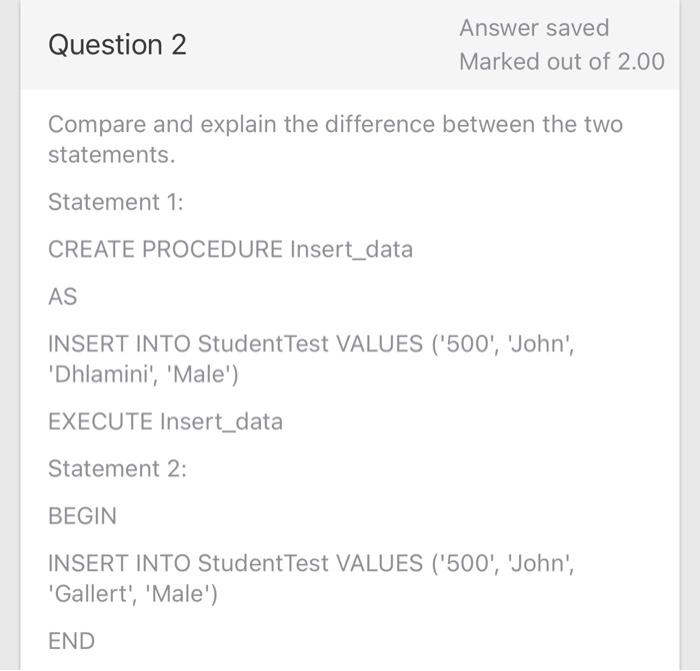Click the "Answer saved" status text

point(534,28)
